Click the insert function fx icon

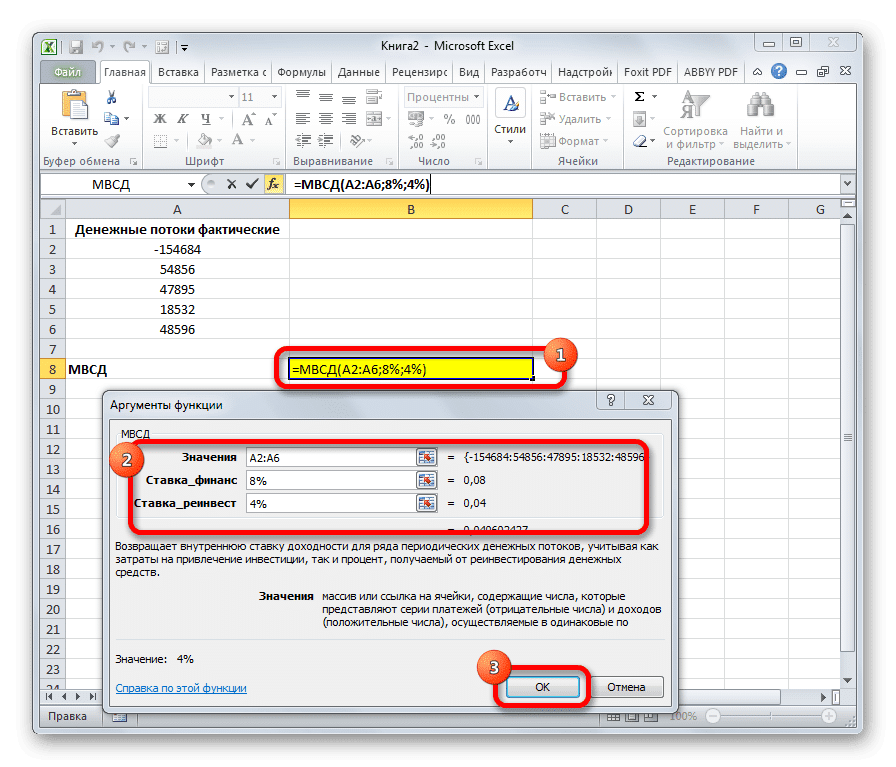[274, 184]
